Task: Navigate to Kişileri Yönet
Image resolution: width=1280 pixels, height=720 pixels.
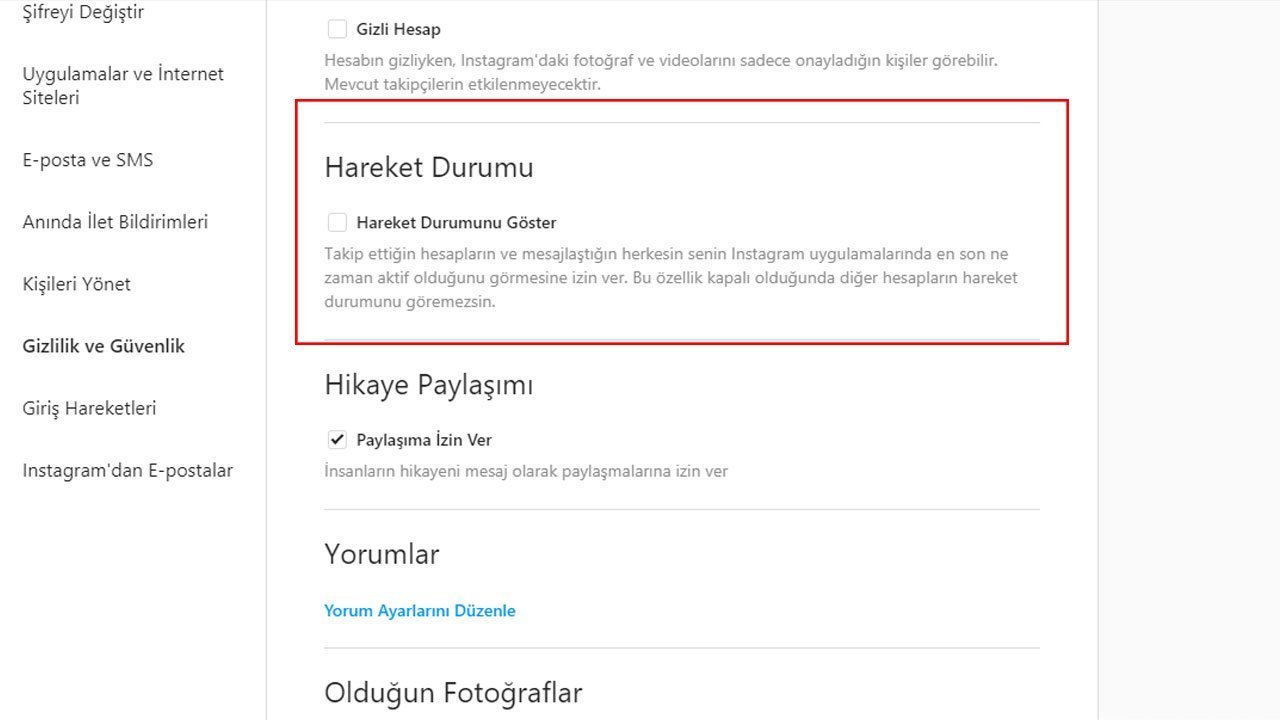Action: tap(77, 284)
